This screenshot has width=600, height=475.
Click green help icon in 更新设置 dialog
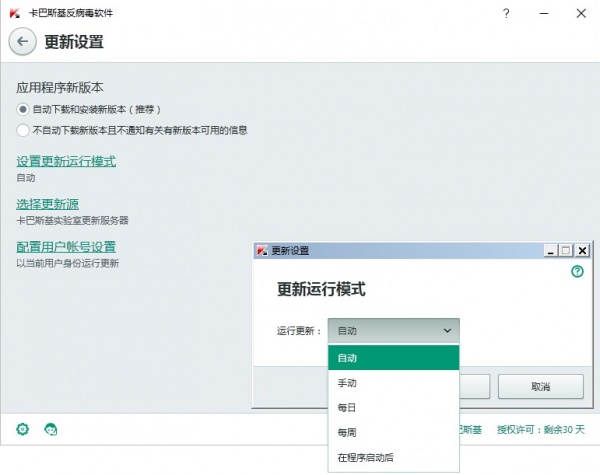[577, 271]
